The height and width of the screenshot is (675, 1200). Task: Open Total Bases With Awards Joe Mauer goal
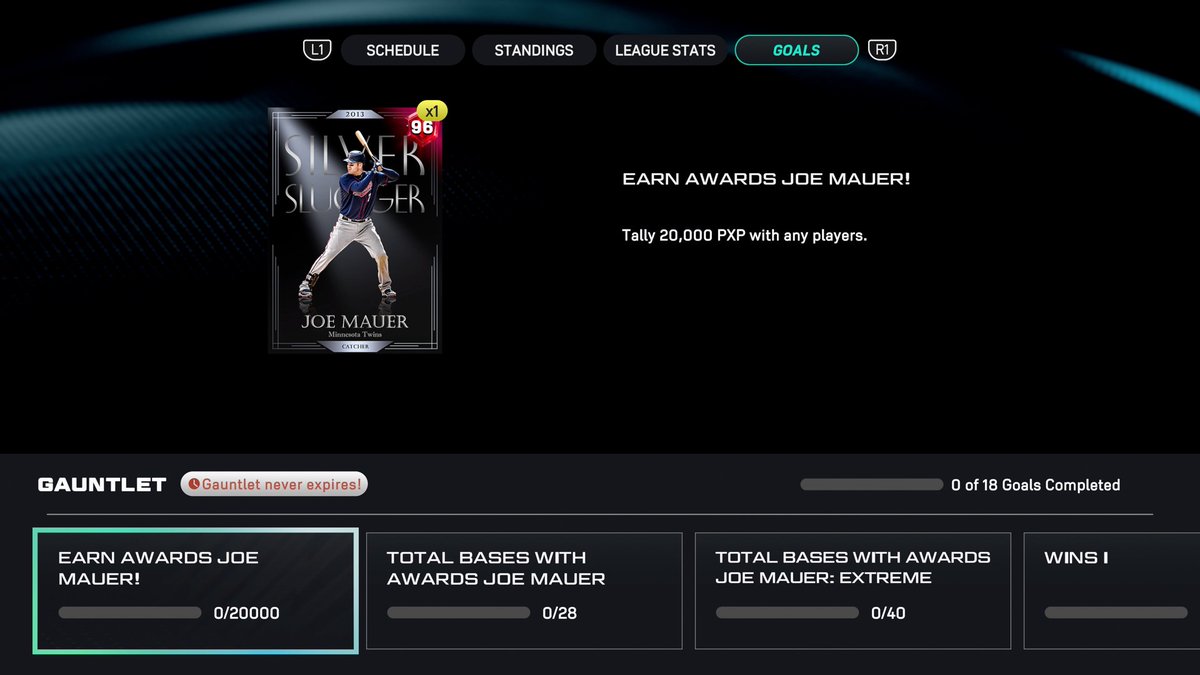pos(524,590)
